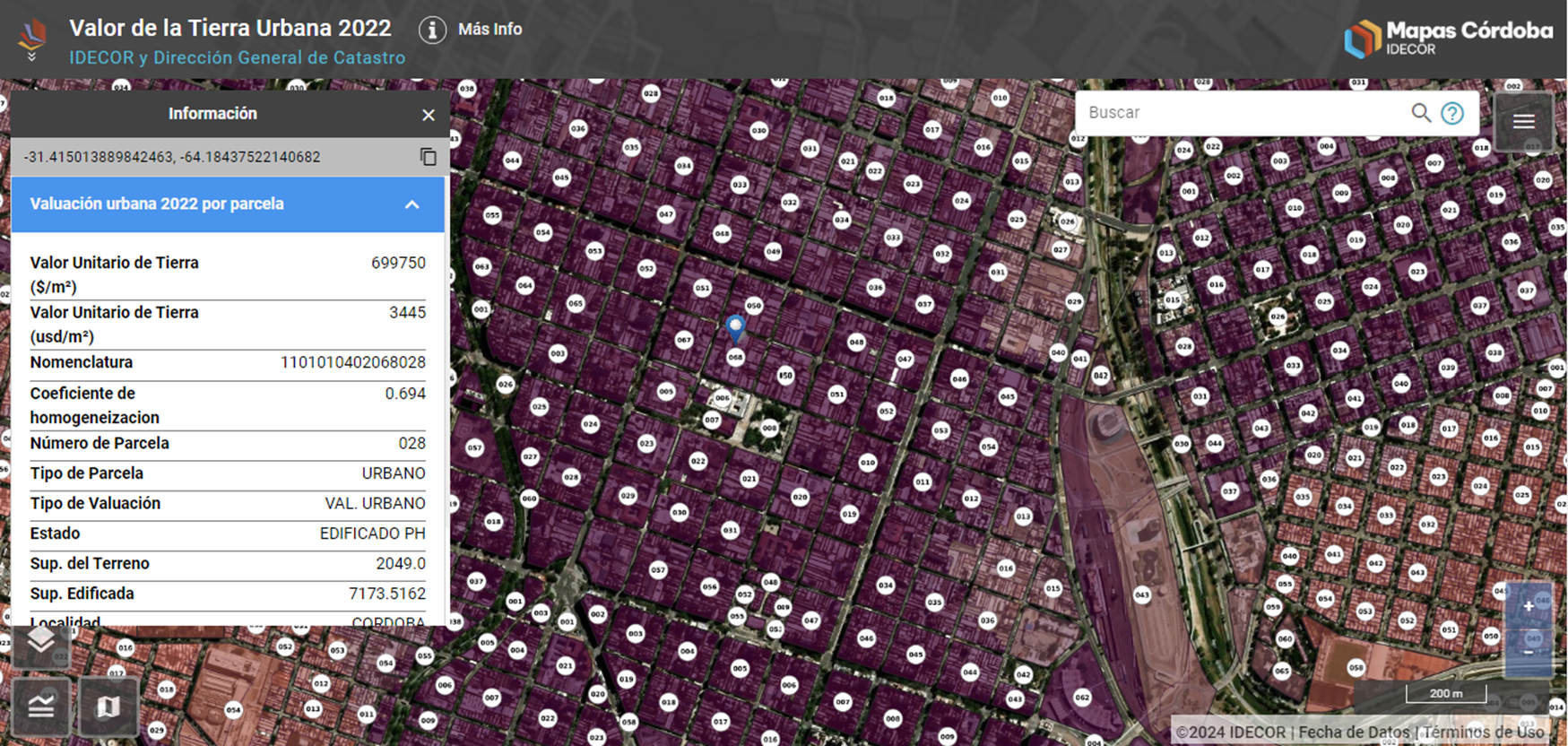Zoom out on the map
This screenshot has height=746, width=1568.
tap(1529, 652)
